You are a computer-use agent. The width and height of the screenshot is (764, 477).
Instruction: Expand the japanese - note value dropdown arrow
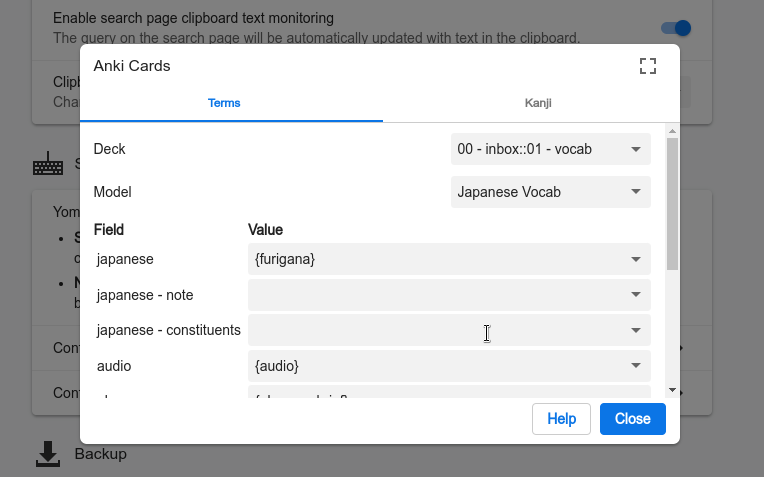[635, 295]
